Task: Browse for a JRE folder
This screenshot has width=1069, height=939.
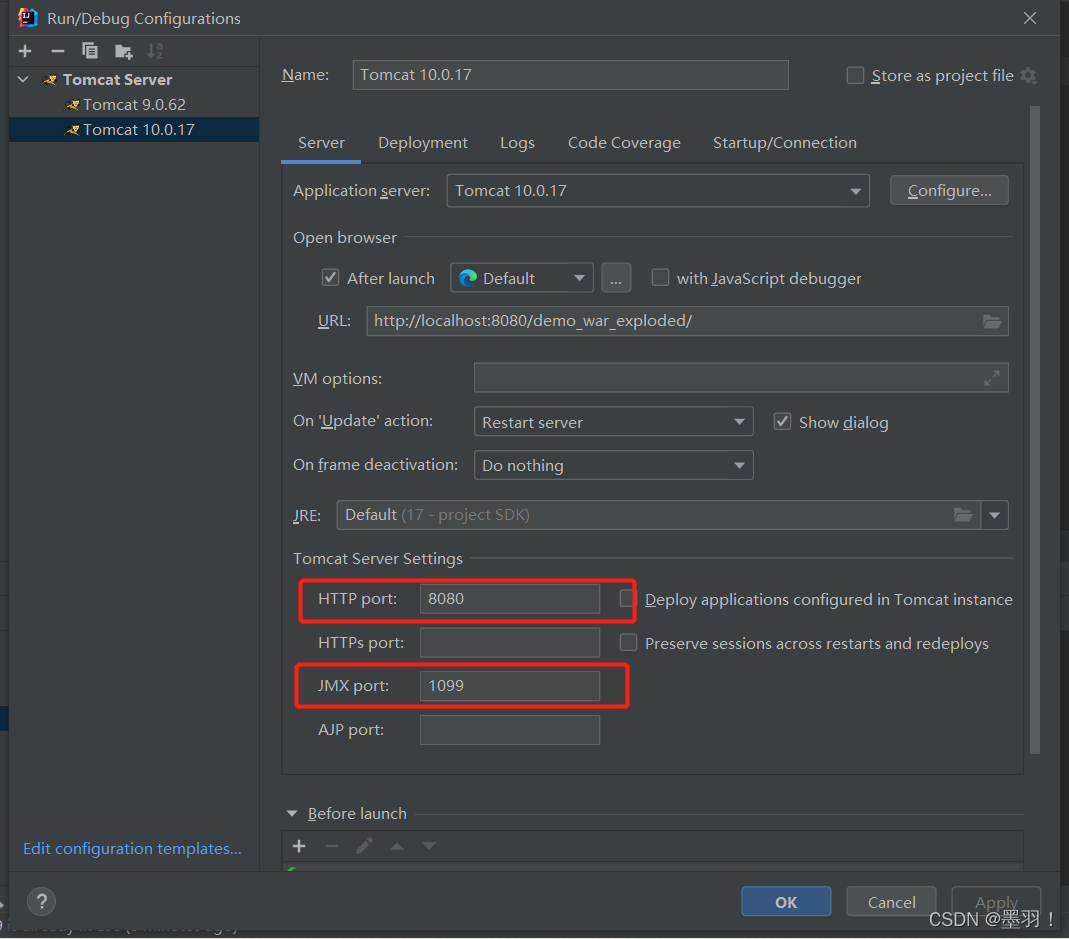Action: tap(963, 515)
